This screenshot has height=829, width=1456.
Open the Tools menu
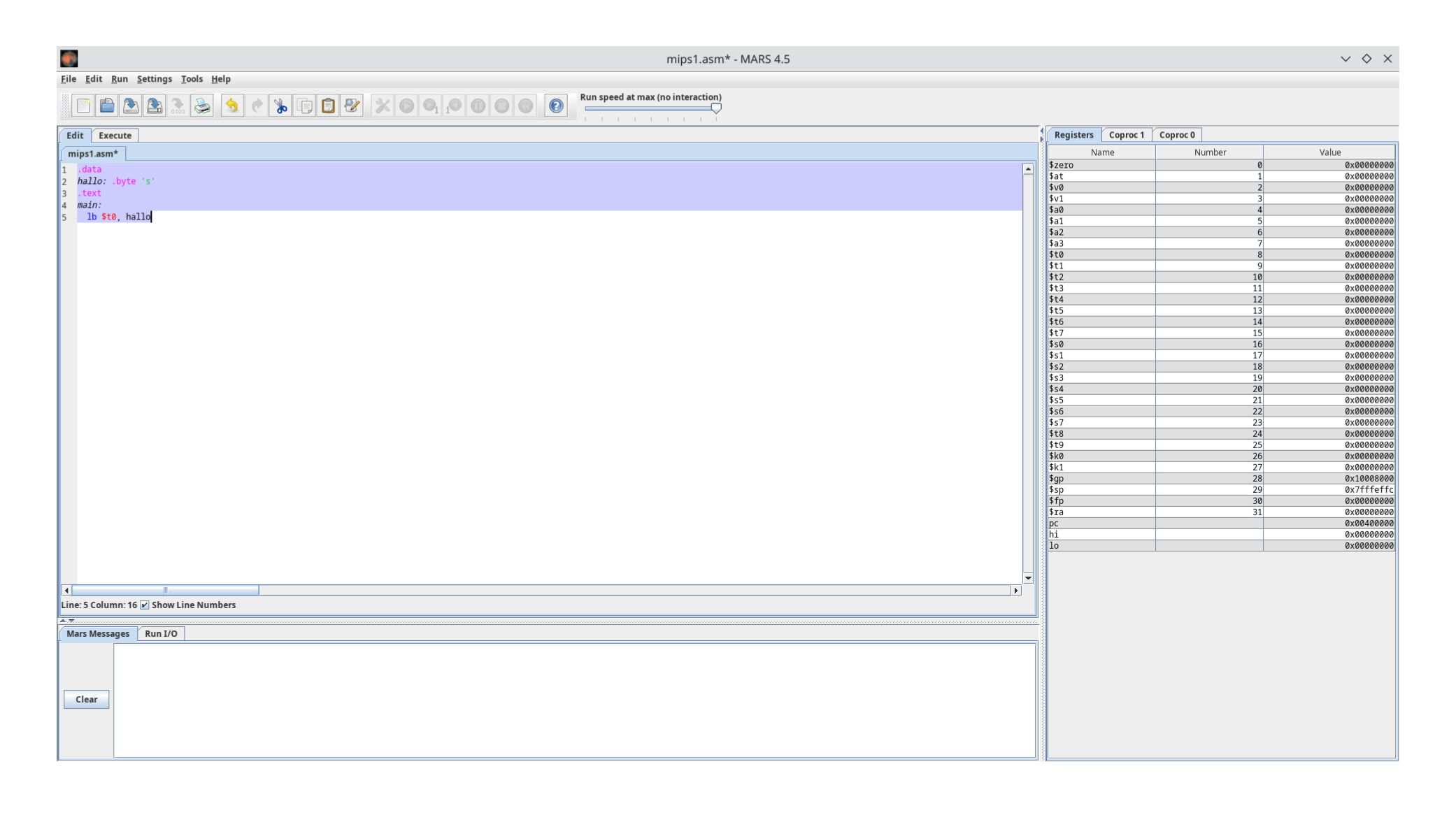tap(192, 79)
